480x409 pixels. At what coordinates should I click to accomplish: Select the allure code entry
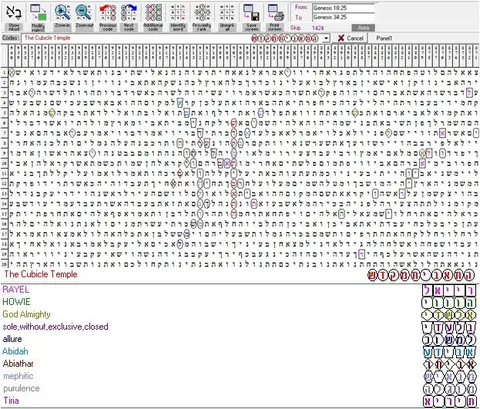pos(12,339)
